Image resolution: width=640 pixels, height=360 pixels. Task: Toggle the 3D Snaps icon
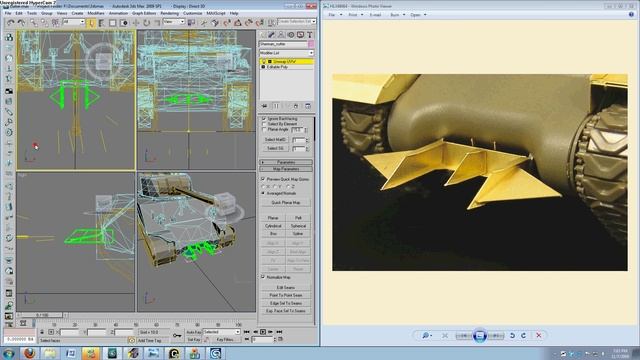[x=227, y=23]
